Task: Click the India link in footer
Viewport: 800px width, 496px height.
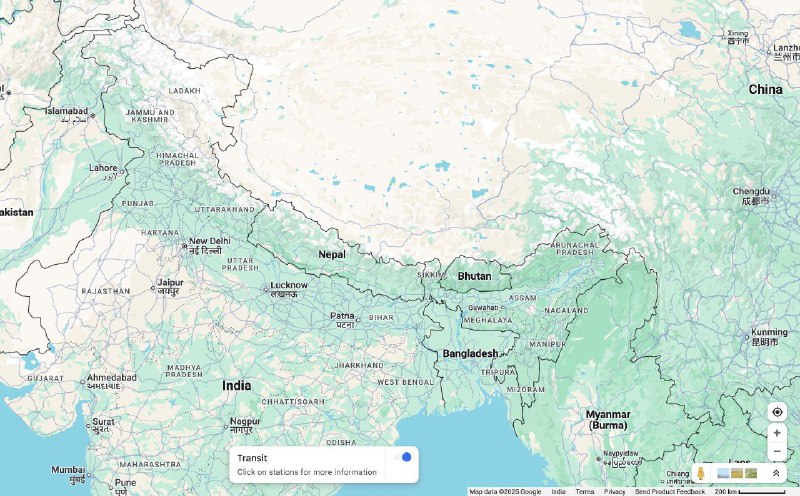Action: tap(558, 492)
